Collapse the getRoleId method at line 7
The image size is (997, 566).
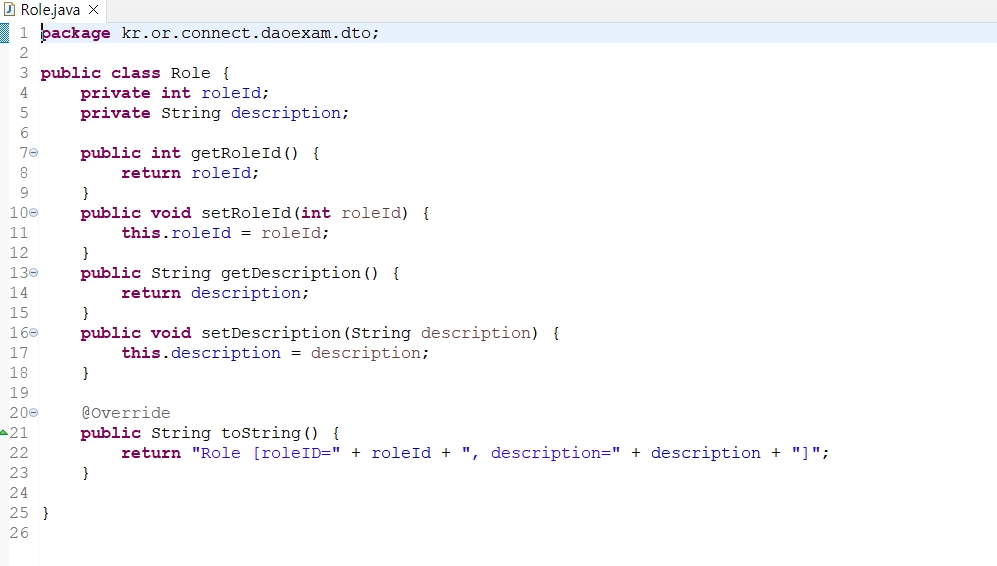coord(34,153)
